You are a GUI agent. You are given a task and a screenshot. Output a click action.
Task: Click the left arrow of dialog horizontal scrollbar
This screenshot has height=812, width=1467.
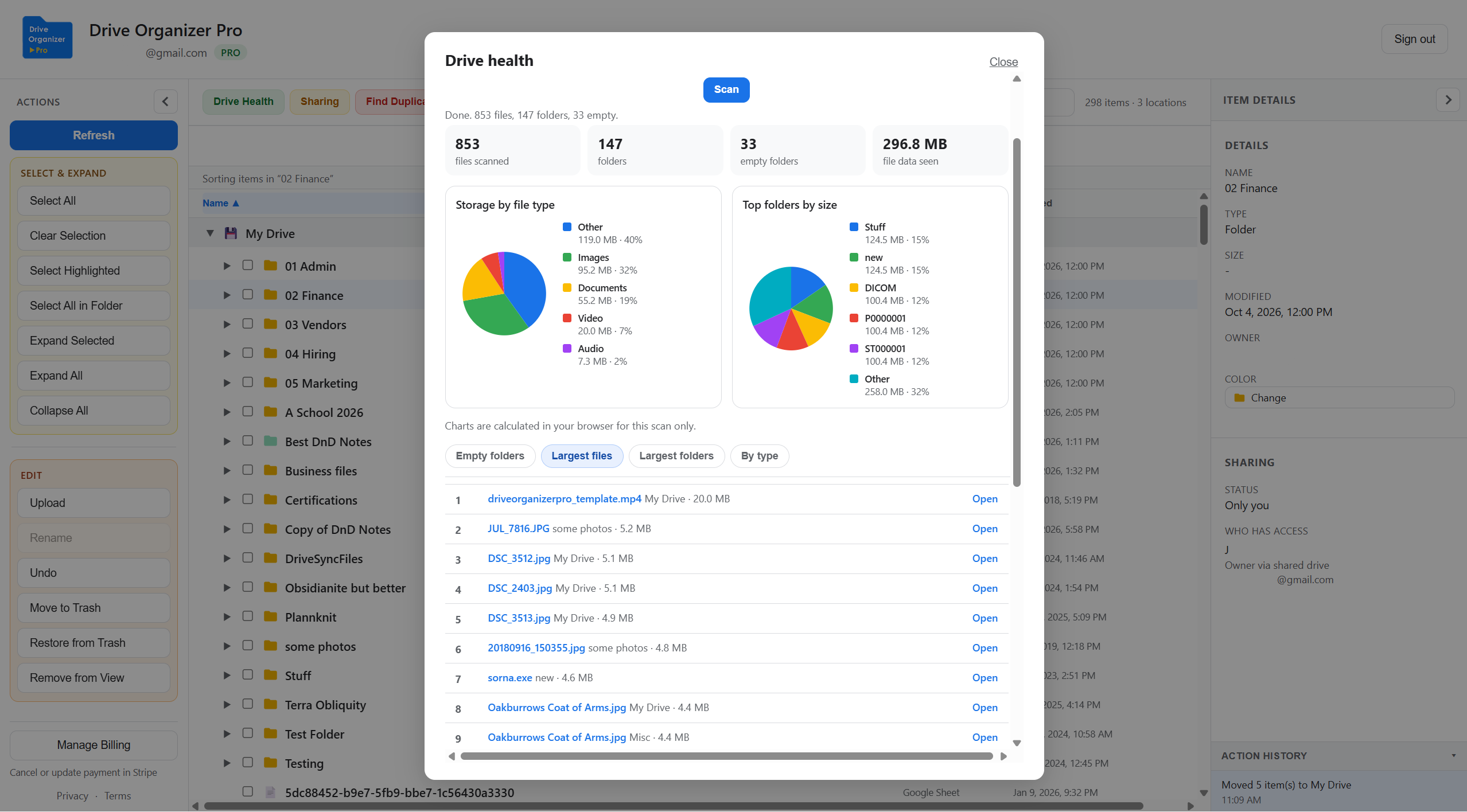pyautogui.click(x=452, y=756)
